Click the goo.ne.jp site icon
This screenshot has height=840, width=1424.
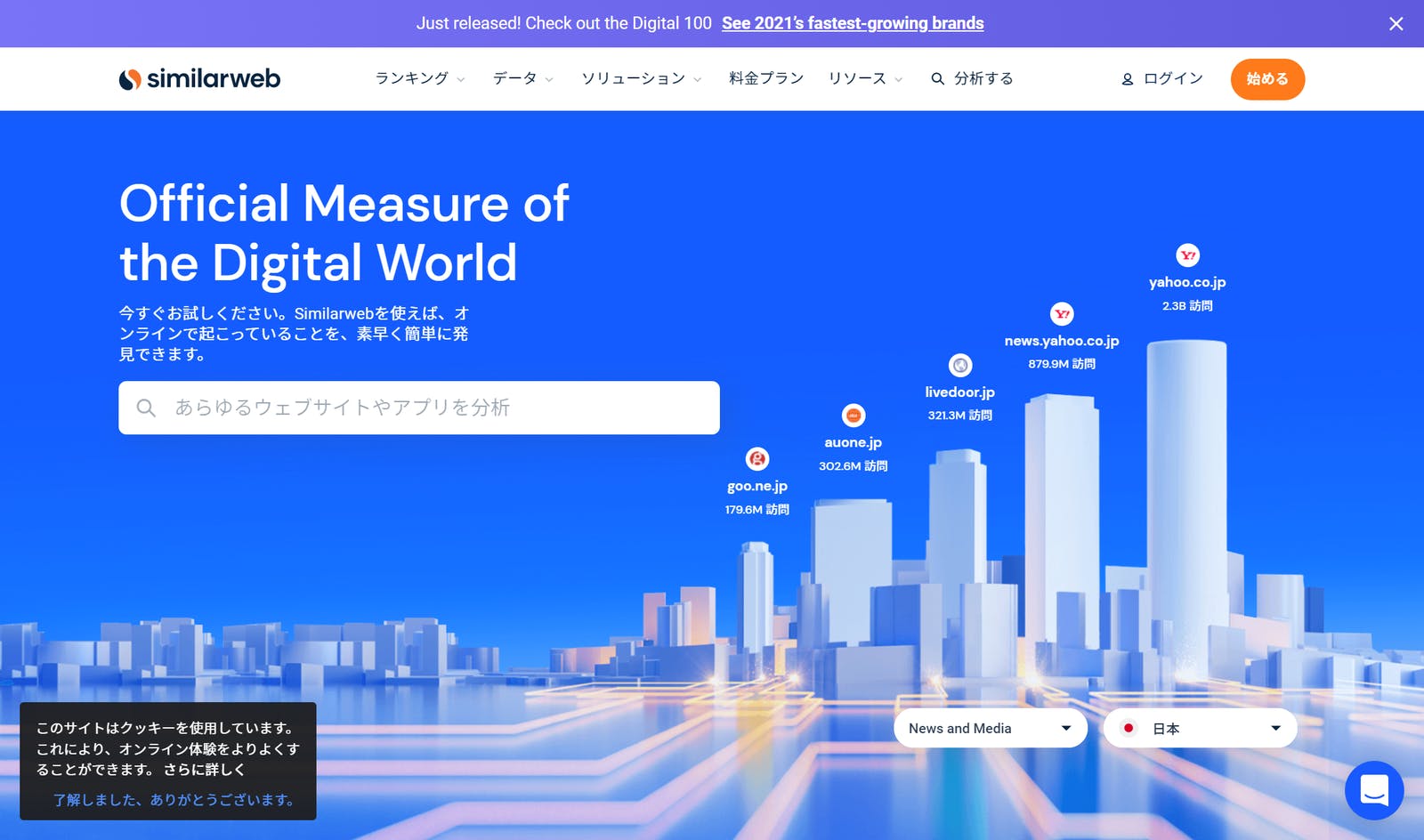[x=757, y=459]
